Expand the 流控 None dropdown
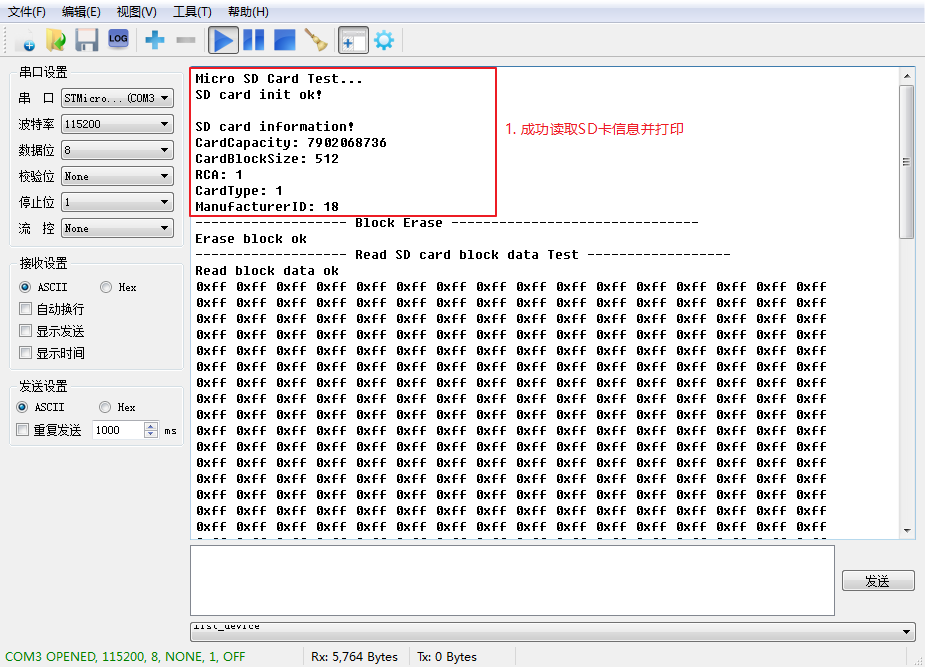 pos(117,228)
